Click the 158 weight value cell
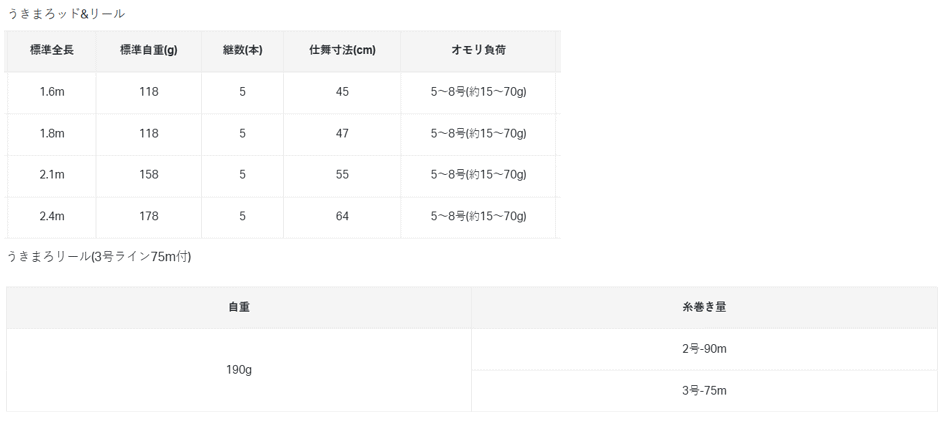The image size is (950, 428). coord(149,175)
